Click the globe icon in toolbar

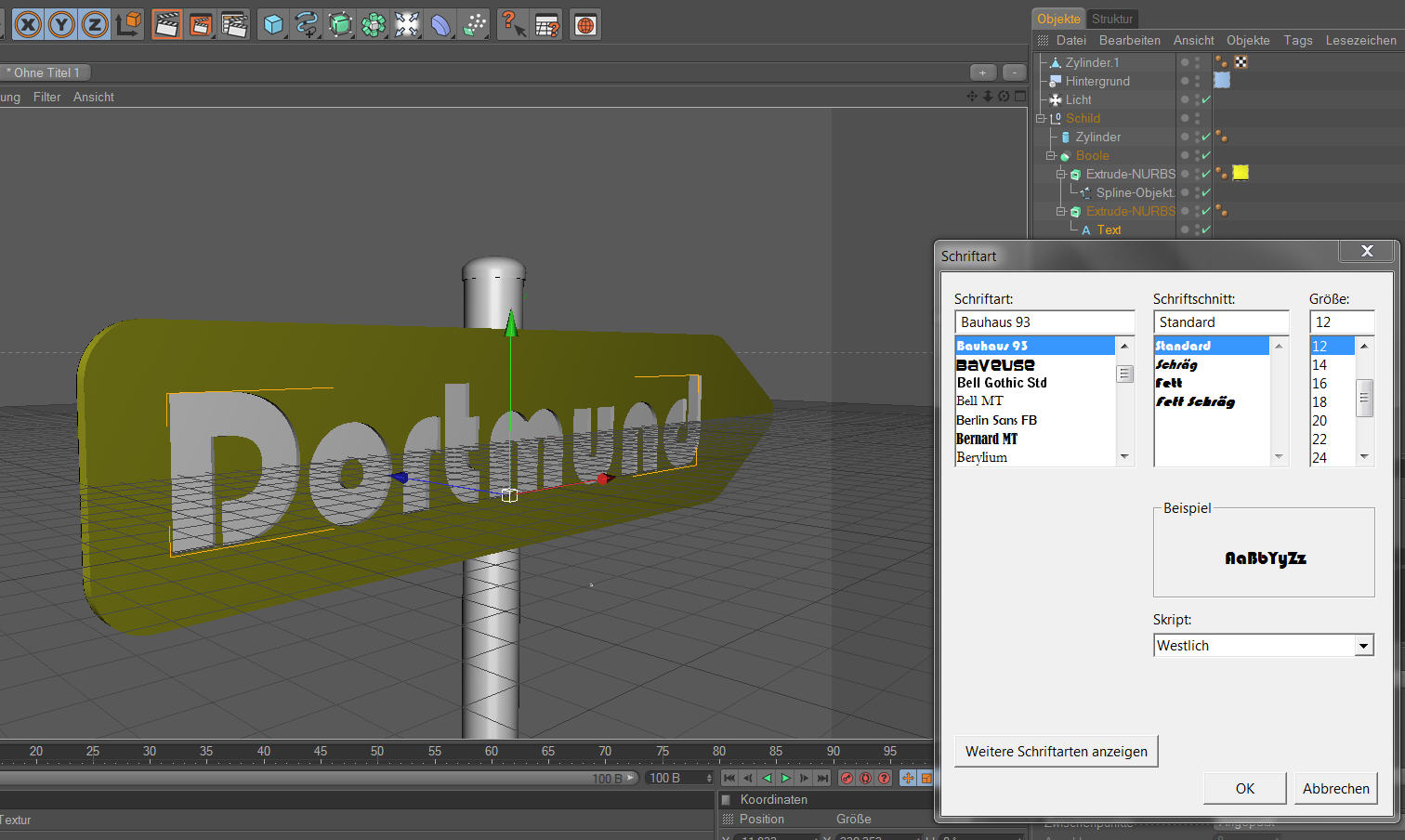[x=585, y=24]
